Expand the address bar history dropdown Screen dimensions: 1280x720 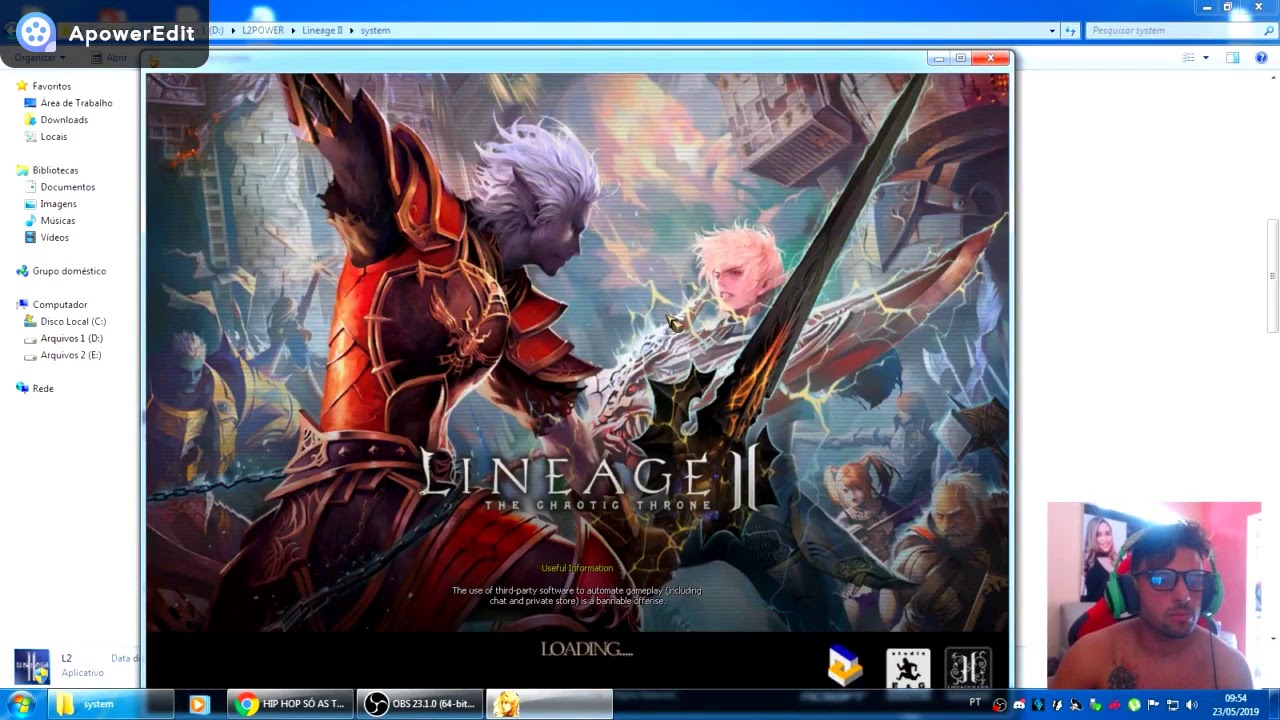coord(1052,30)
